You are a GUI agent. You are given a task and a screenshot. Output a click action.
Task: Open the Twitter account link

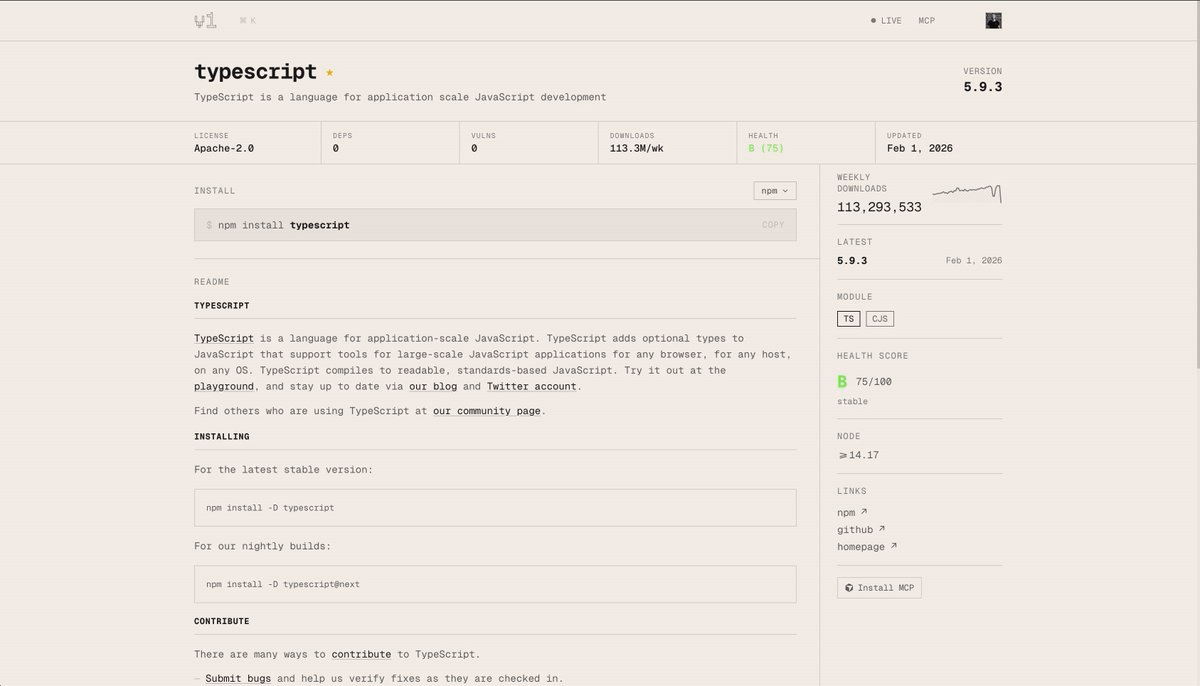coord(532,386)
